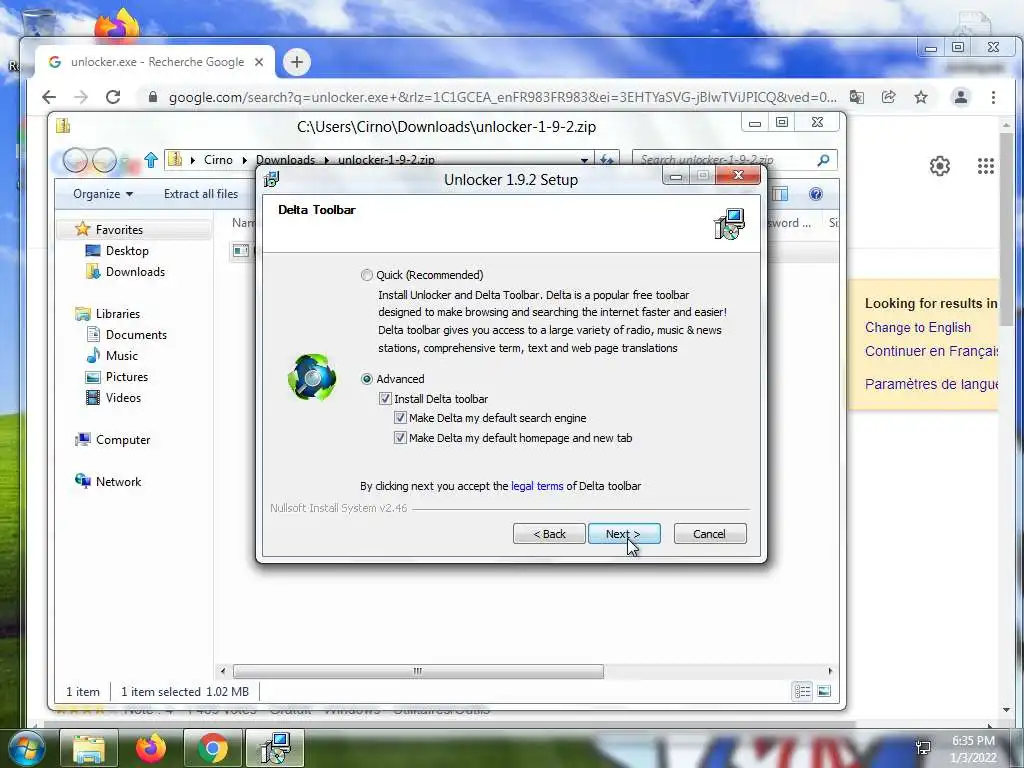Open Music library in sidebar
The height and width of the screenshot is (768, 1024).
[x=121, y=355]
